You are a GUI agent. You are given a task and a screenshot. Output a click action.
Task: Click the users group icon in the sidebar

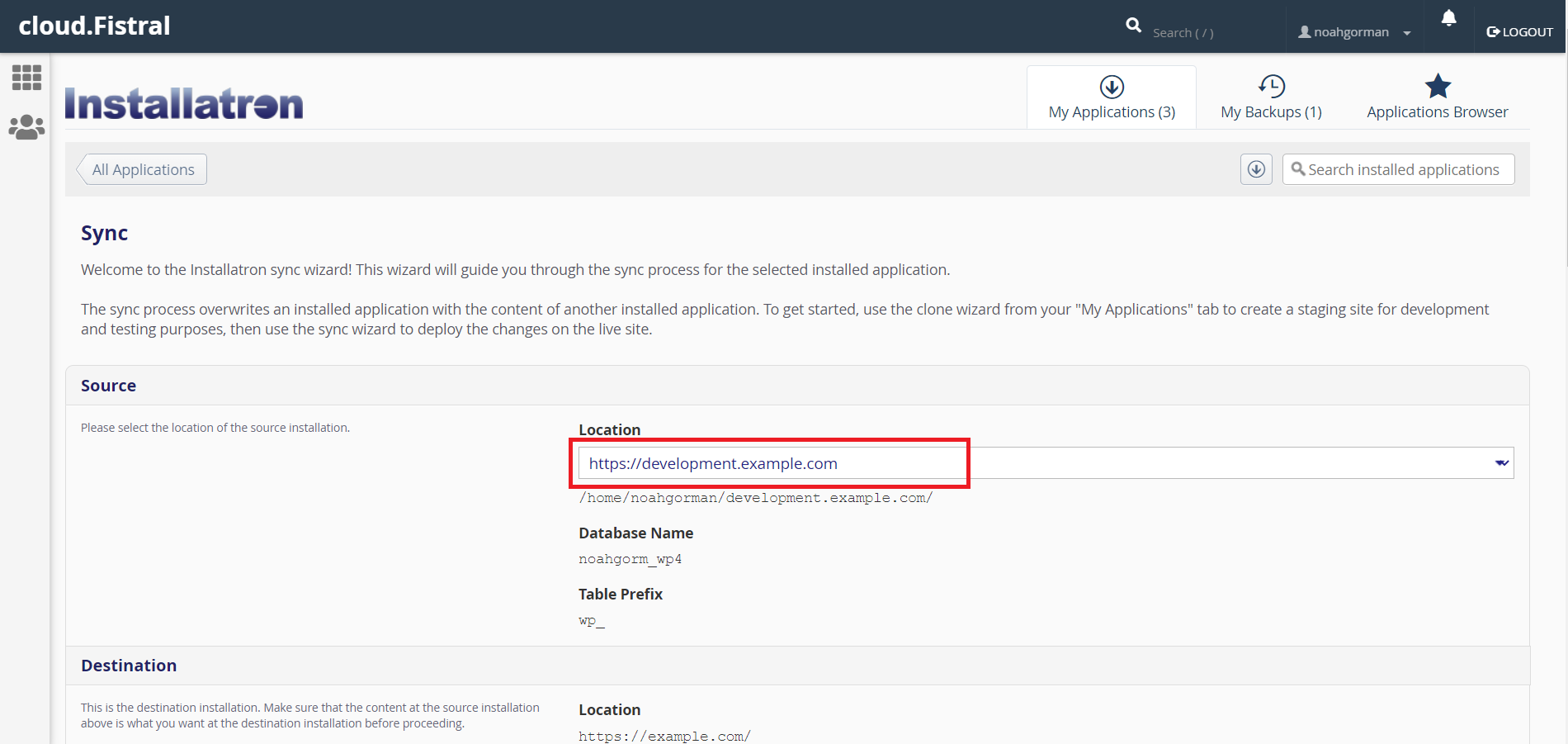pos(26,127)
